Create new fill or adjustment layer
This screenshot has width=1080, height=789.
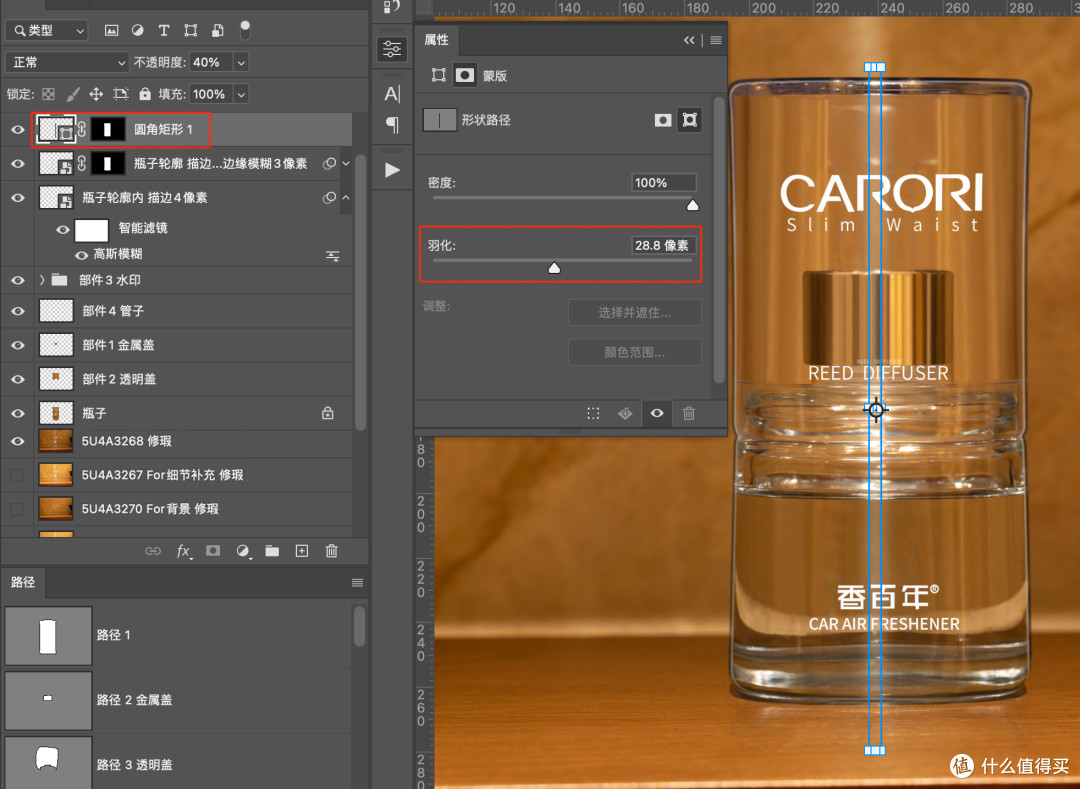tap(242, 551)
